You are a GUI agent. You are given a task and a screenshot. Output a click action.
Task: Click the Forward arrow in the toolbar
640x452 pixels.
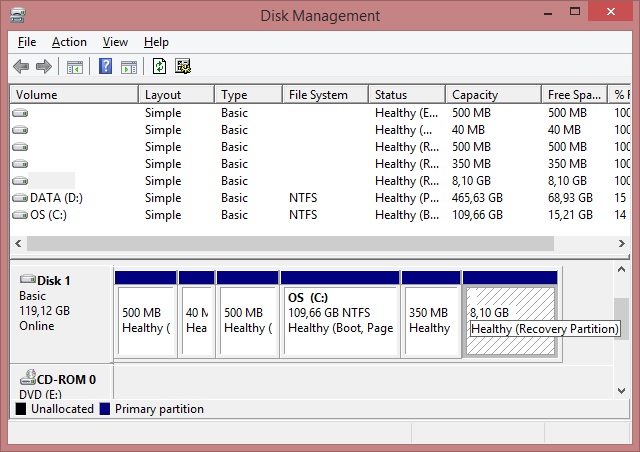(x=43, y=67)
